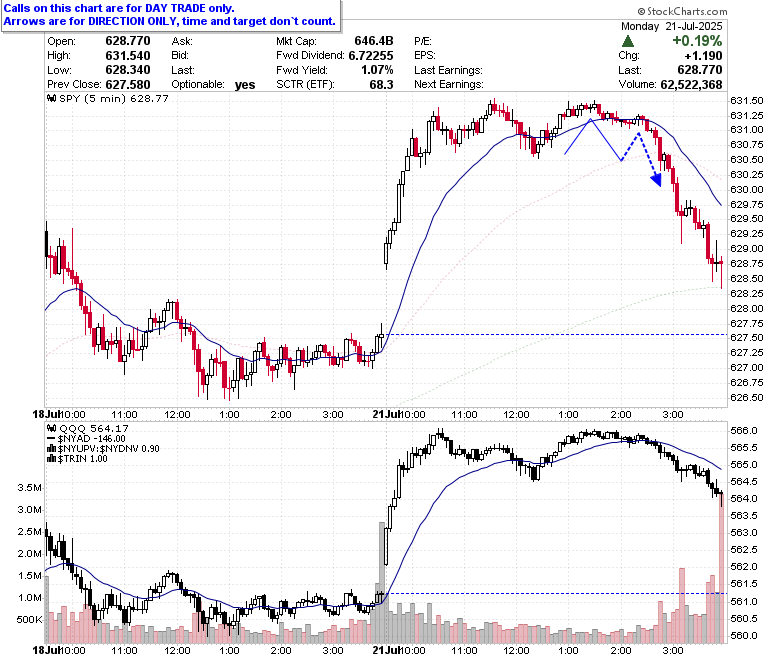
Task: Click the dashed blue arrowhead on SPY chart
Action: point(657,180)
